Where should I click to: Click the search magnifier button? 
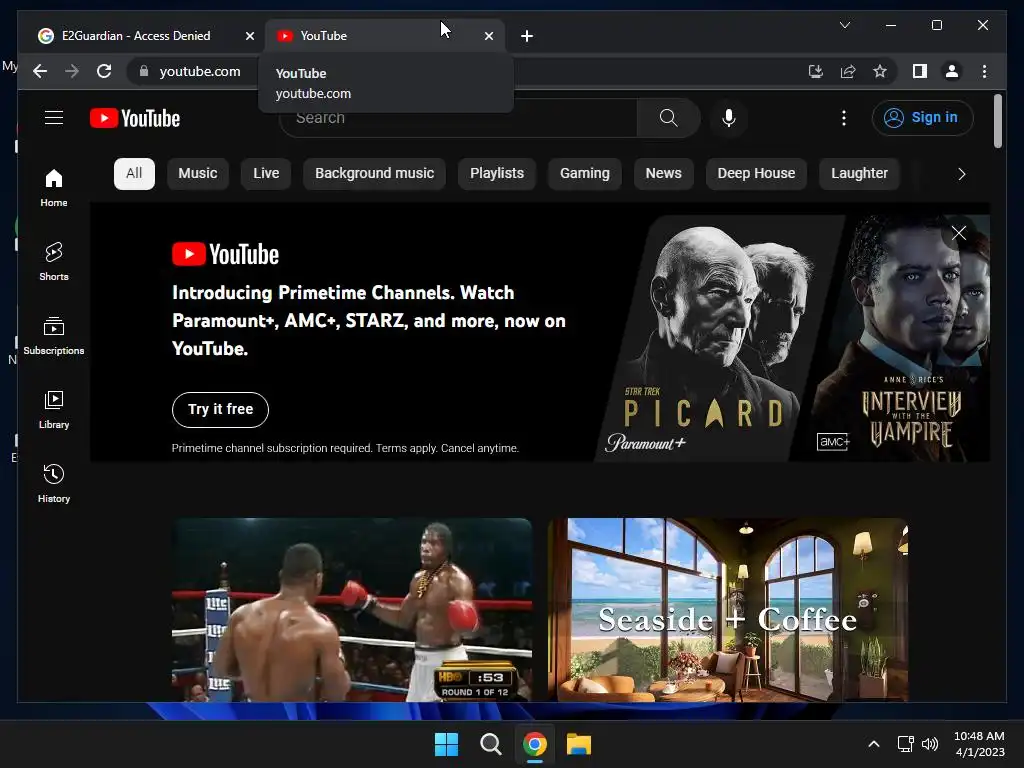point(668,118)
